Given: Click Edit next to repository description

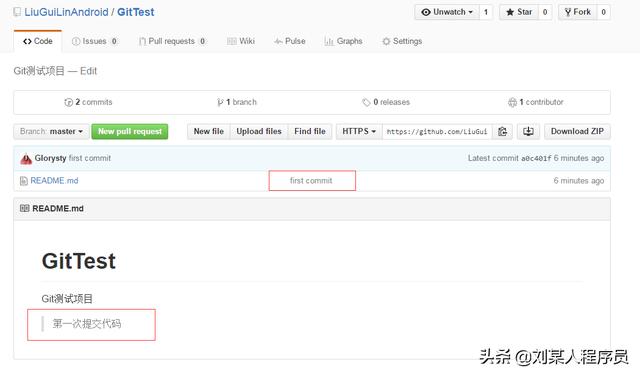Looking at the screenshot, I should [x=88, y=71].
